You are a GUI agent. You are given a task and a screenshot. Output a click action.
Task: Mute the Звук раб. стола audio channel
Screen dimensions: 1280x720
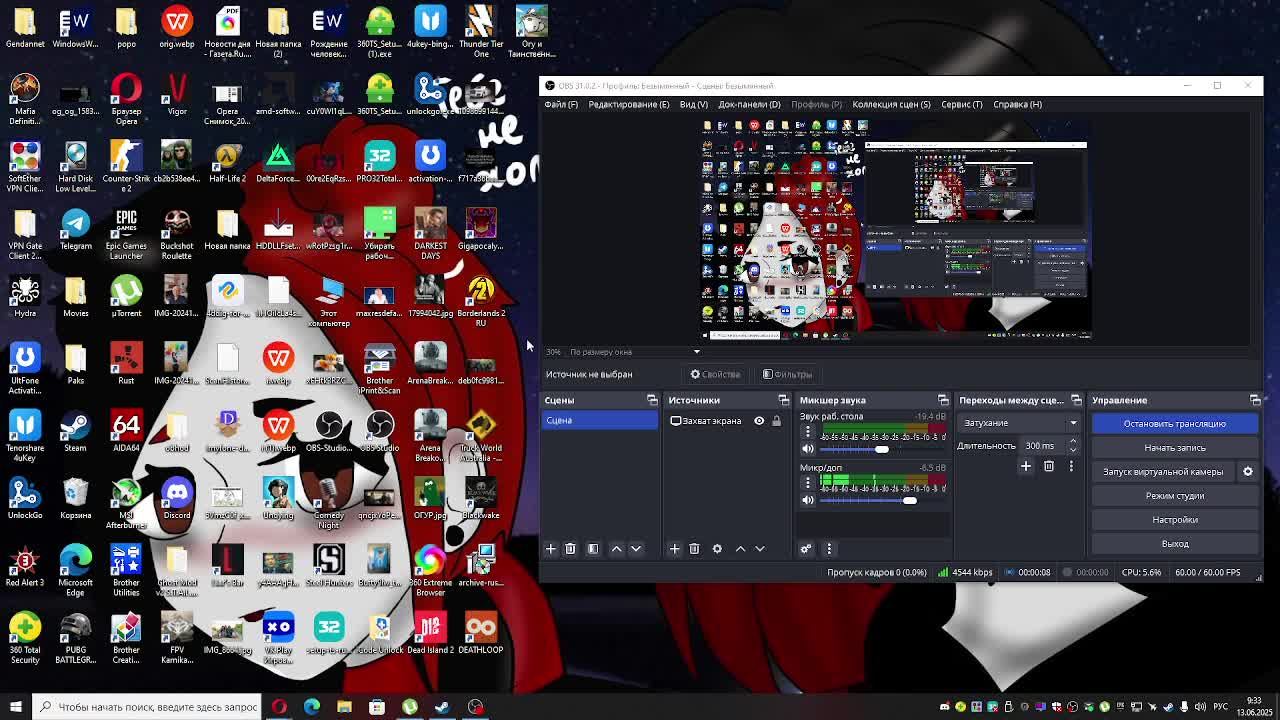pyautogui.click(x=808, y=449)
